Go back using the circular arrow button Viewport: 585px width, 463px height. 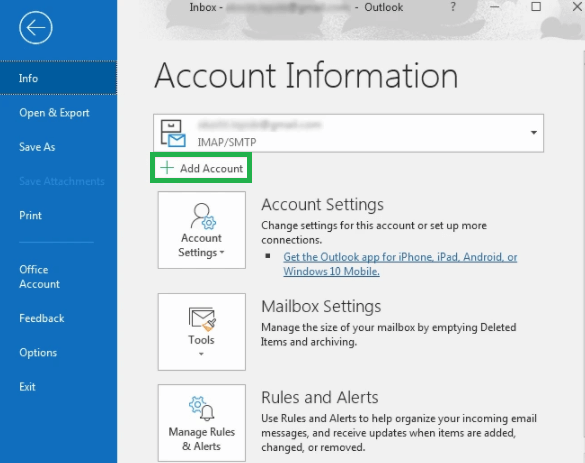tap(36, 28)
